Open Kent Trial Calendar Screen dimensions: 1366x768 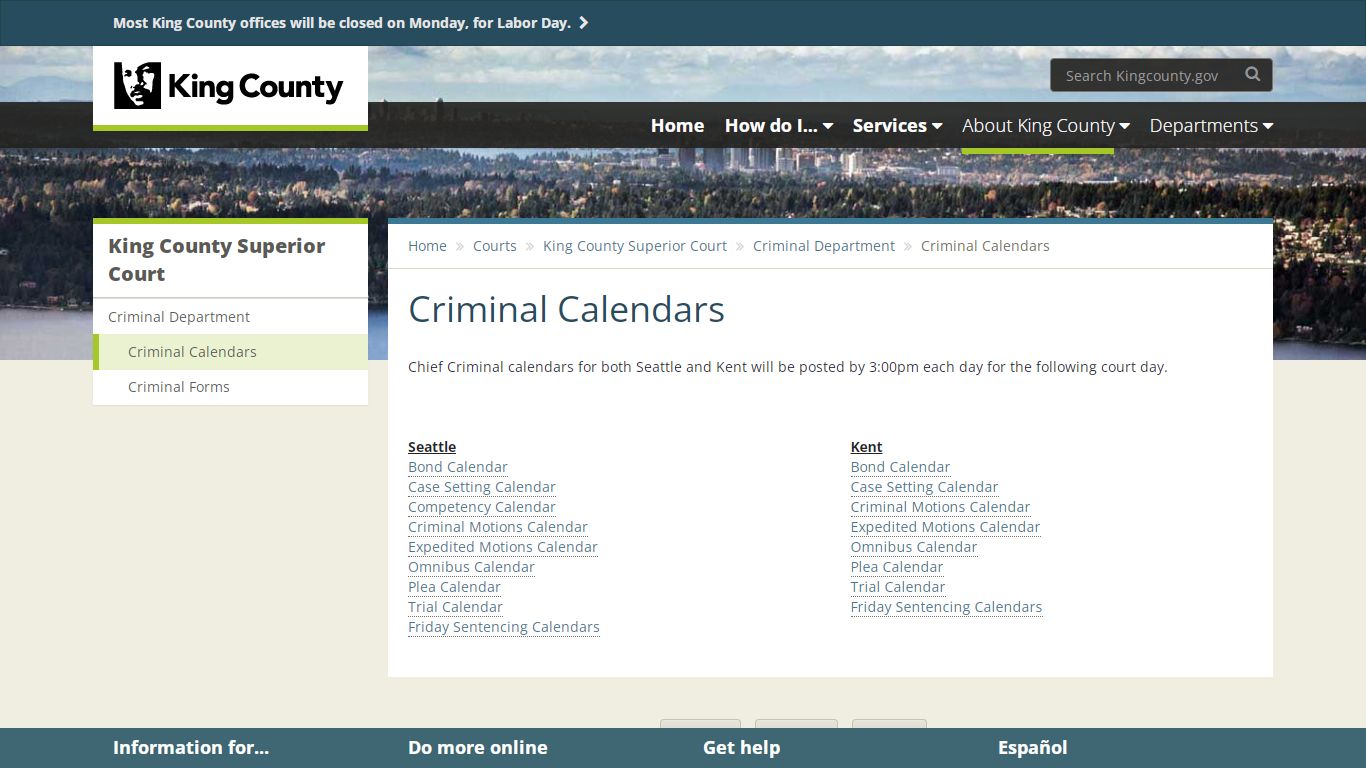pos(898,587)
